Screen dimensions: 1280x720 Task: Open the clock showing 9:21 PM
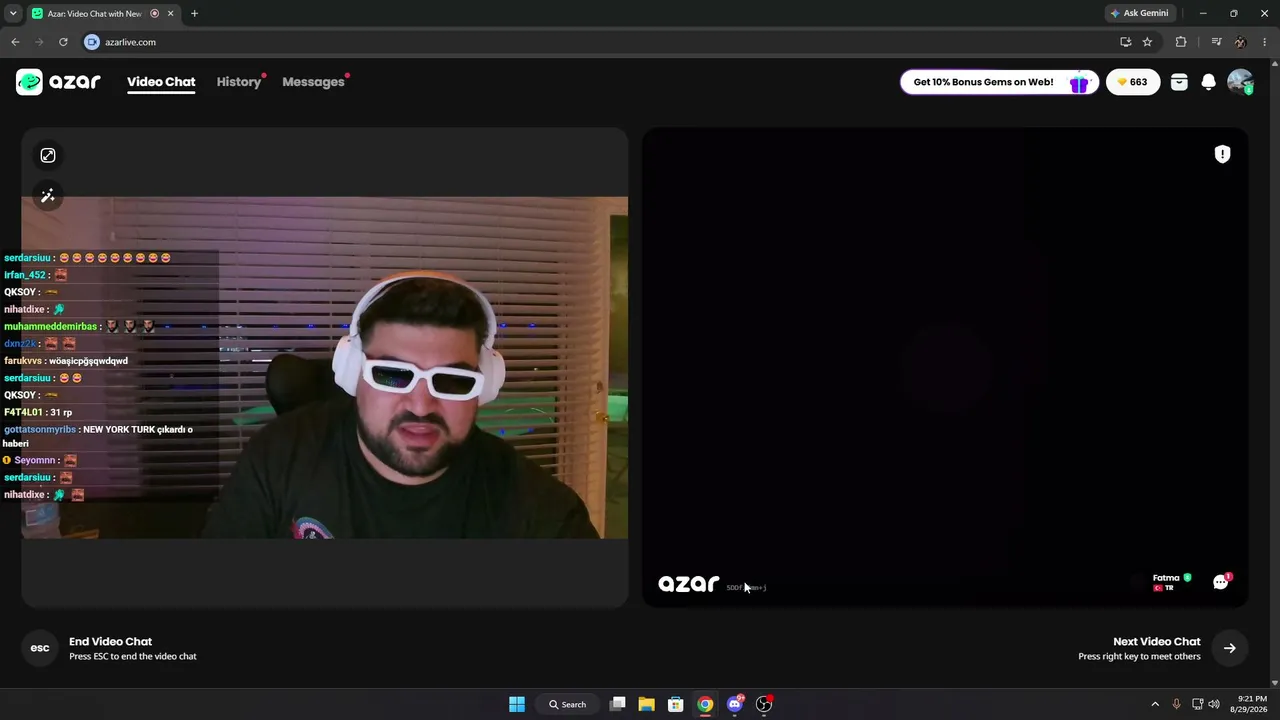tap(1252, 704)
